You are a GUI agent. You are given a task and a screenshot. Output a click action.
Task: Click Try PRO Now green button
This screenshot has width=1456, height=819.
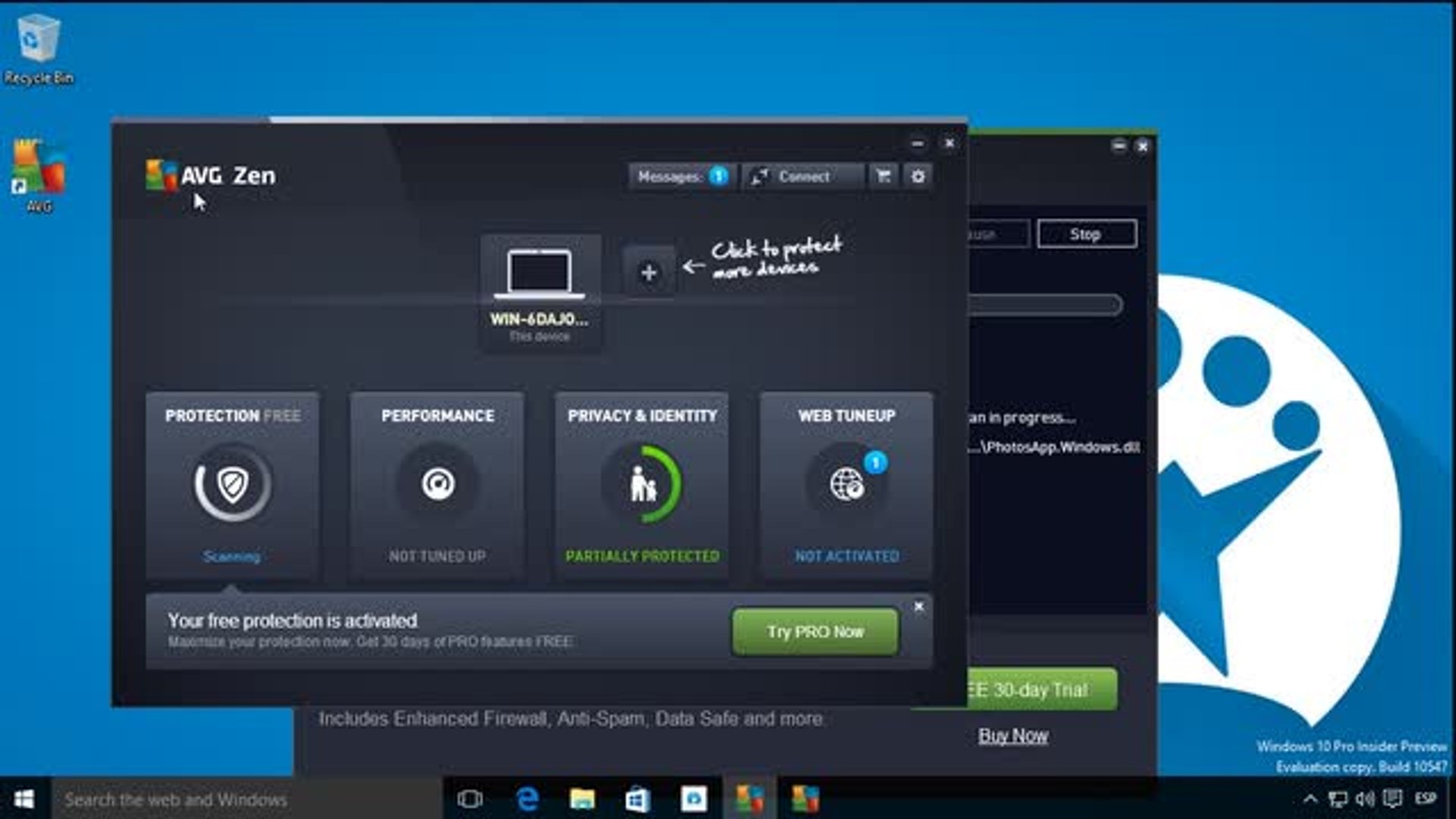point(815,632)
